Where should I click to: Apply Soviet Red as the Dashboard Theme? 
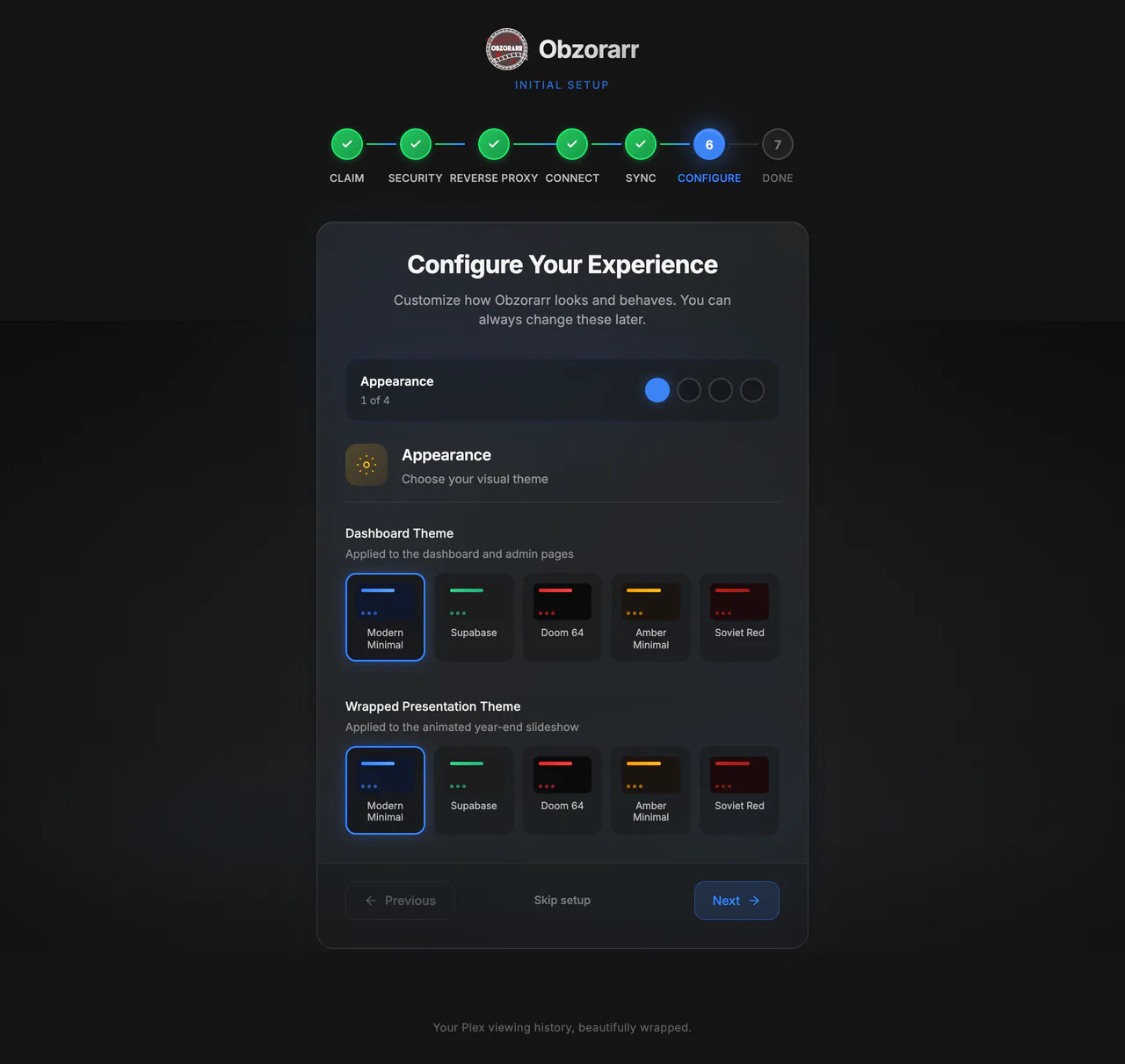pos(740,617)
